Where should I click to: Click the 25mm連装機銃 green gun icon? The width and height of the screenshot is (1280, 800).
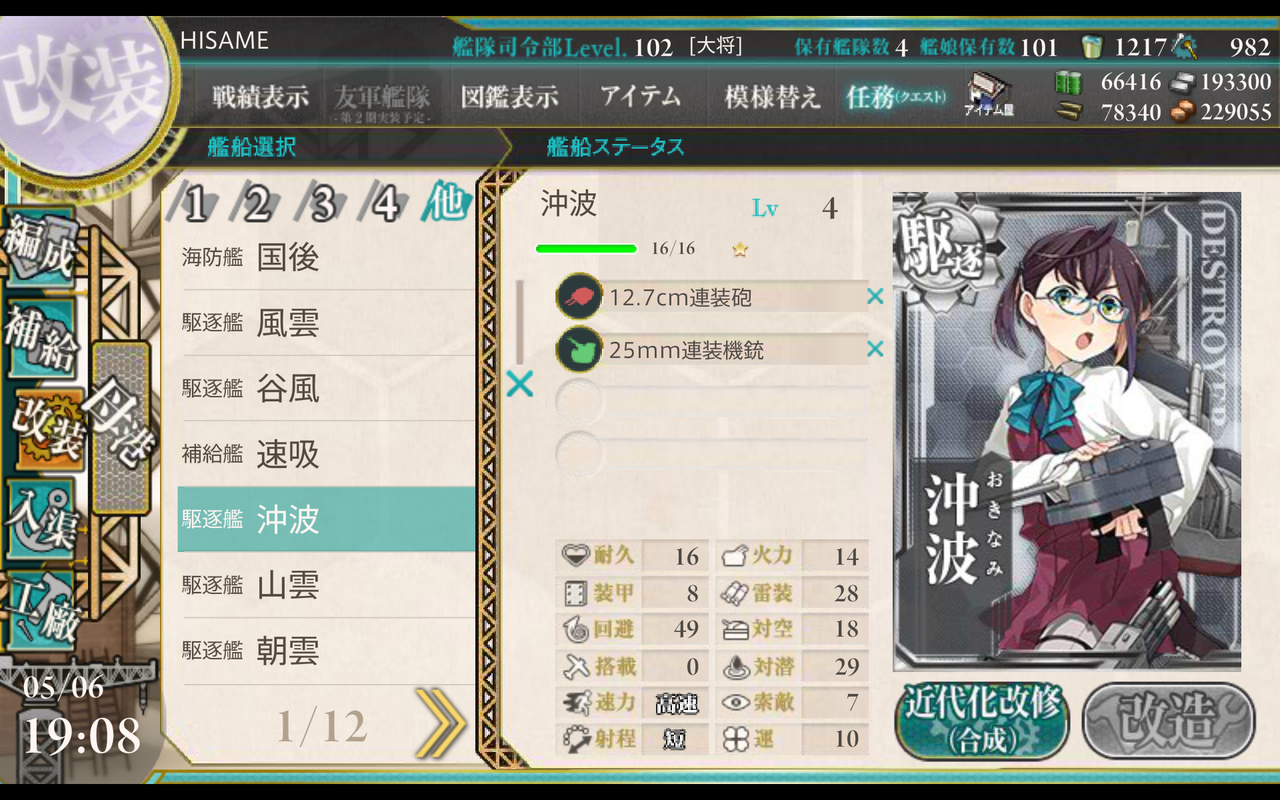(x=578, y=349)
